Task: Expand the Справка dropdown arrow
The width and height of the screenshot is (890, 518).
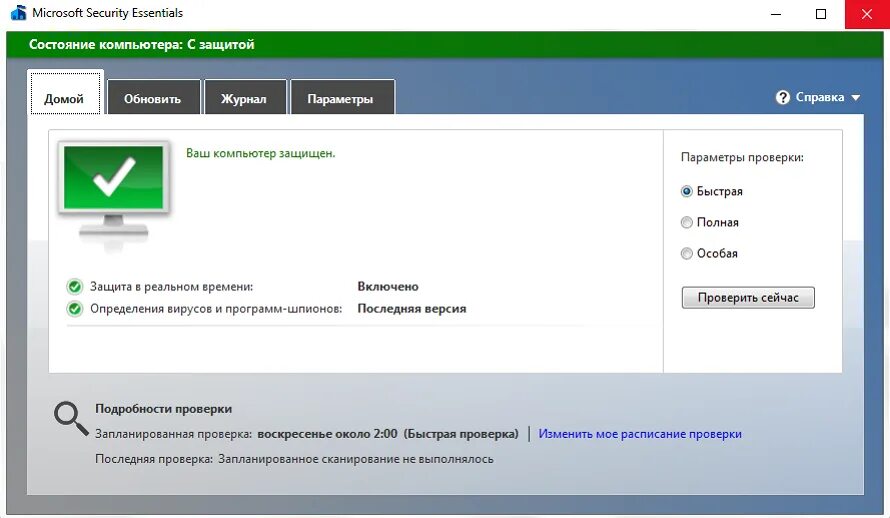Action: click(855, 98)
